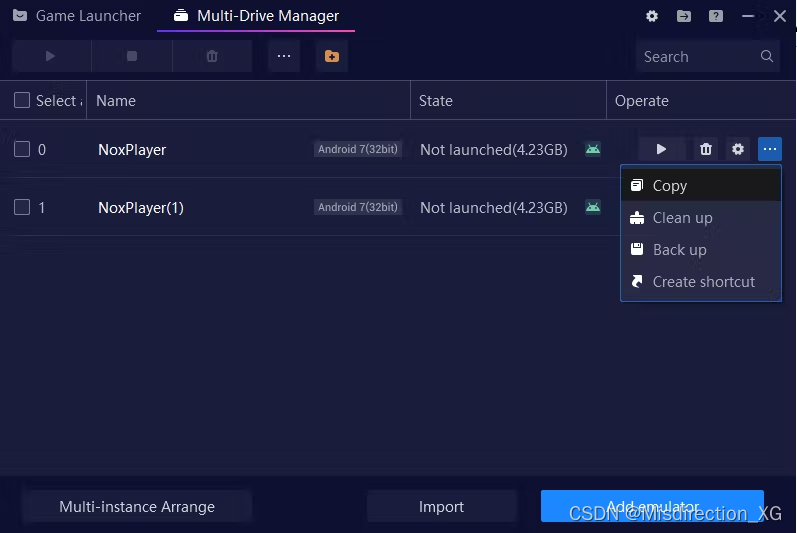Click green Android icon in NoxPlayer(1) row
The image size is (797, 533).
[593, 207]
